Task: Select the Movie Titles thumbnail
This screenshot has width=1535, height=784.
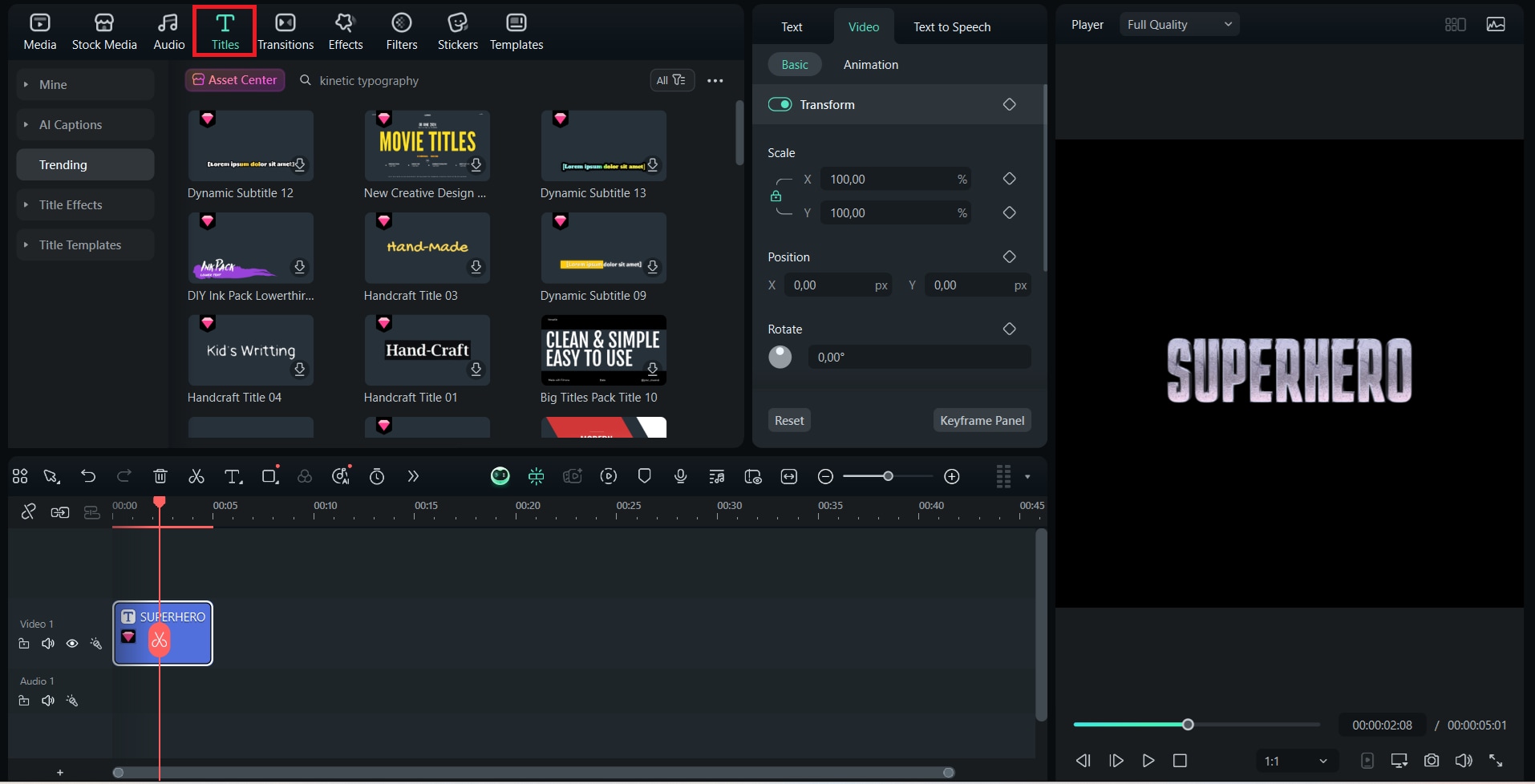Action: (427, 145)
